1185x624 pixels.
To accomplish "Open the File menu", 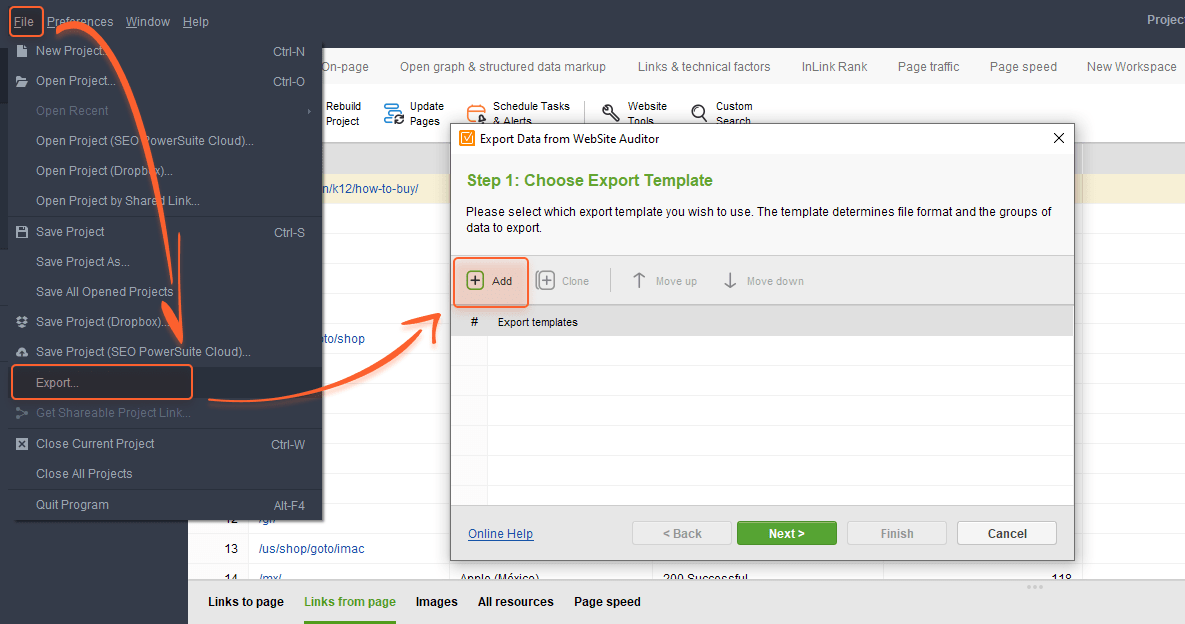I will click(x=24, y=22).
